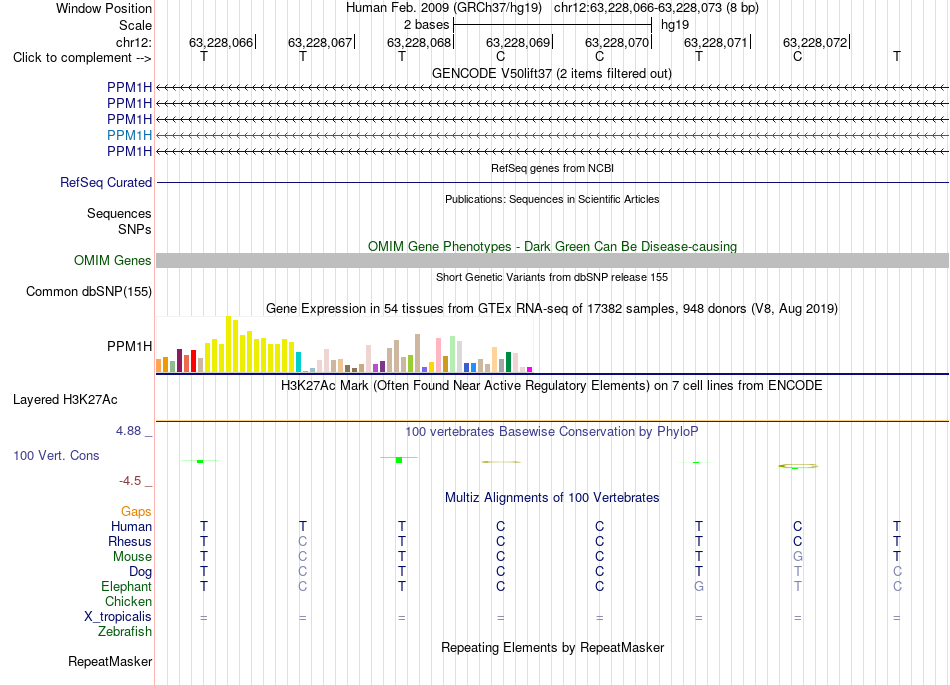Click the '2 bases' scale bar label

coord(427,25)
